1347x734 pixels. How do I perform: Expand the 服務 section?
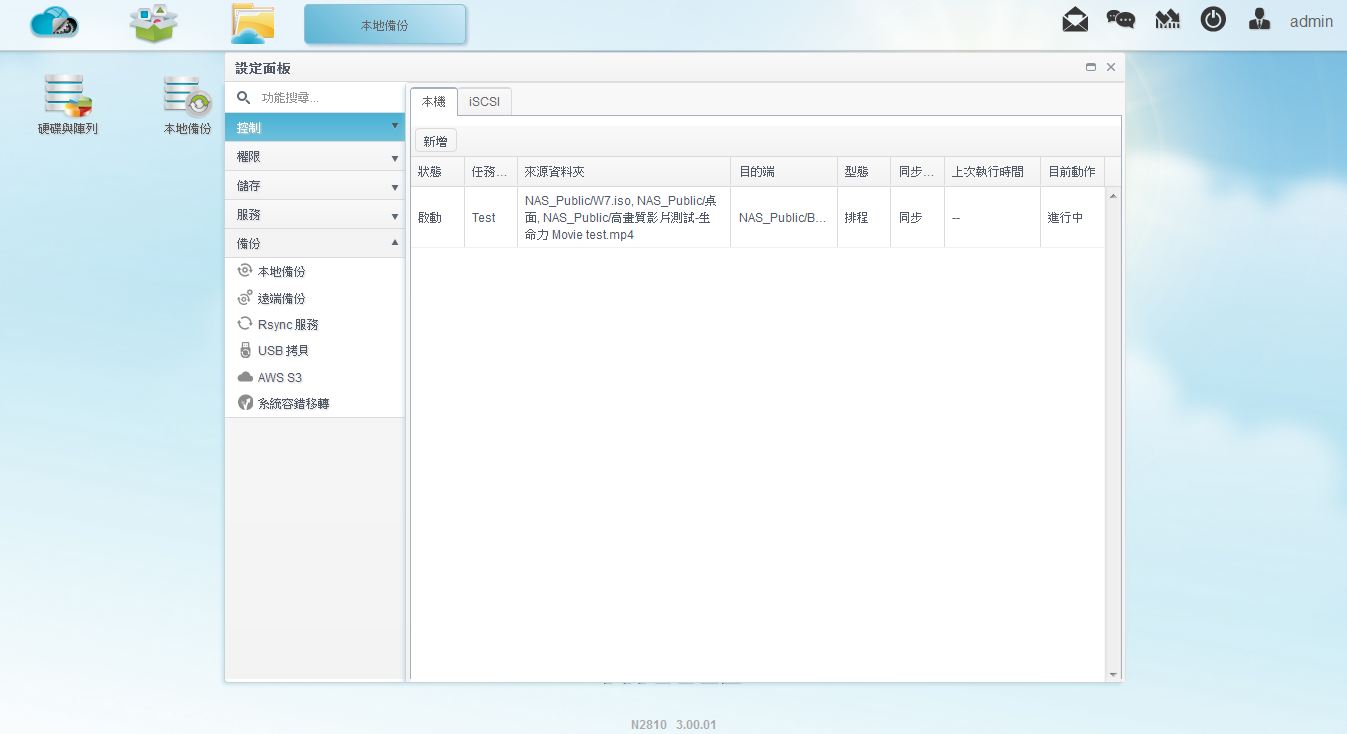(315, 215)
